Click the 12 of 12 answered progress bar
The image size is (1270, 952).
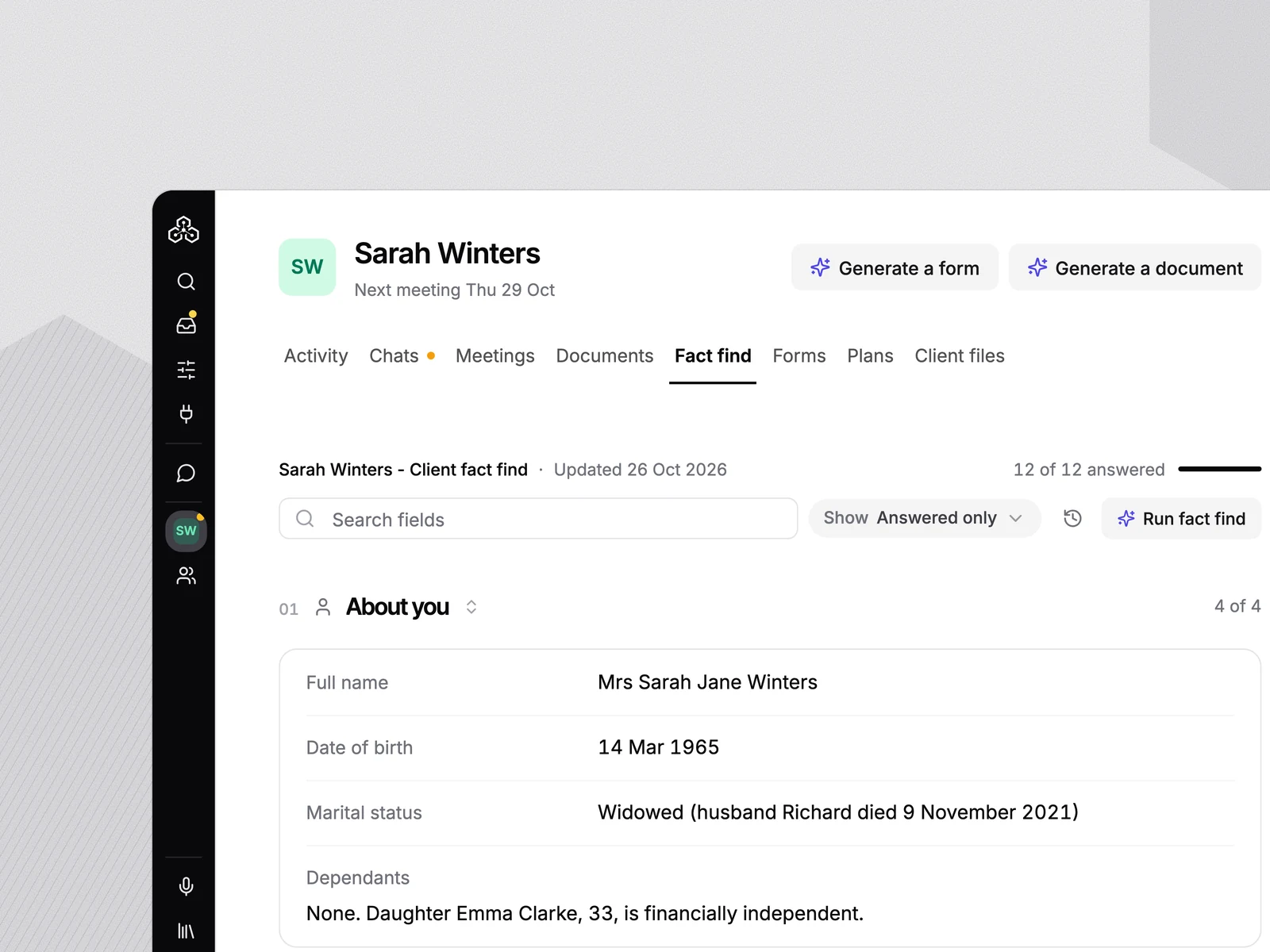click(1220, 470)
